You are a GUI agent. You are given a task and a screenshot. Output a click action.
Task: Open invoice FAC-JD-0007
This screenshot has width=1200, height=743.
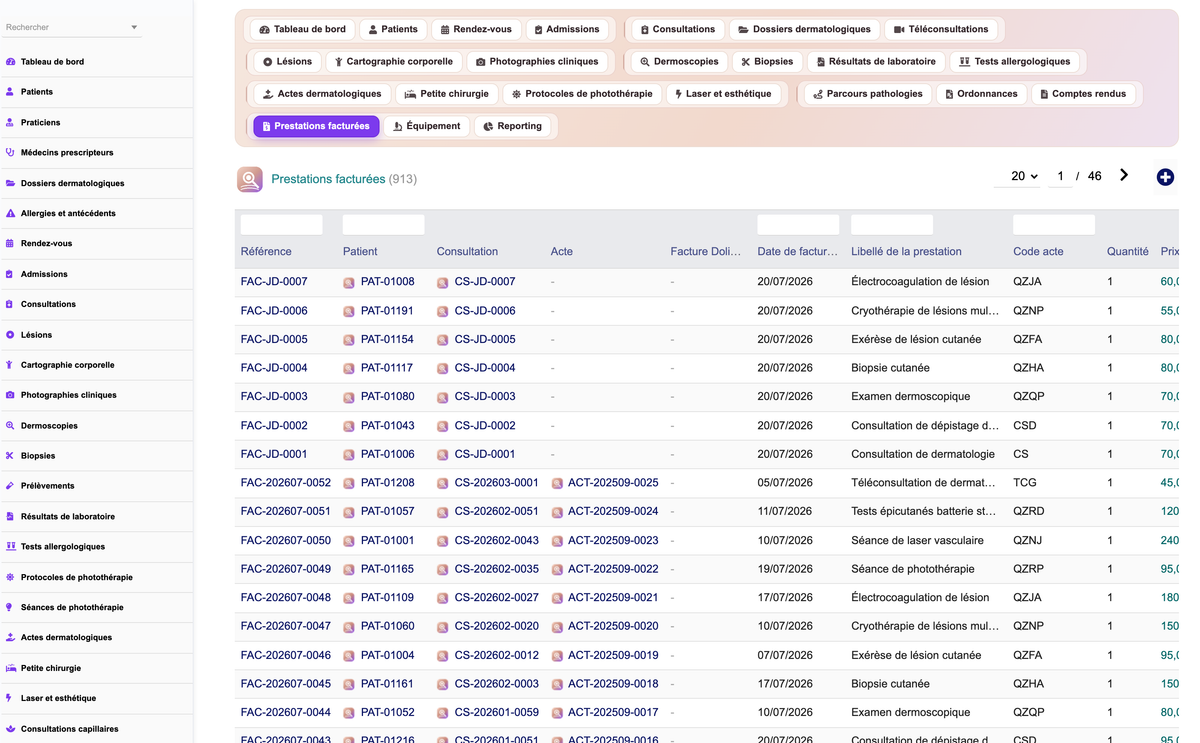pos(274,282)
